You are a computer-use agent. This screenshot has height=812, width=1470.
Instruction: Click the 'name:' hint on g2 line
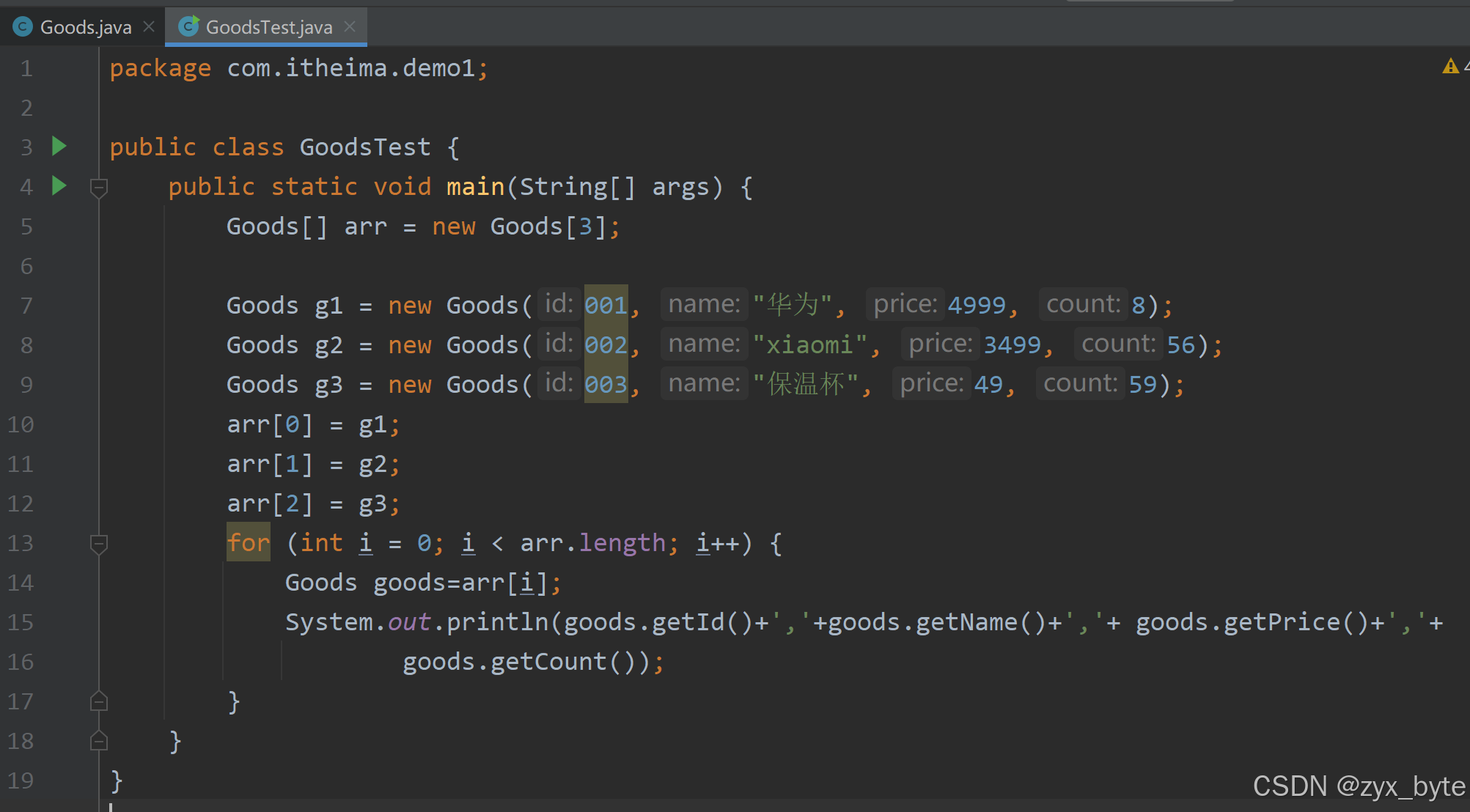click(x=704, y=344)
